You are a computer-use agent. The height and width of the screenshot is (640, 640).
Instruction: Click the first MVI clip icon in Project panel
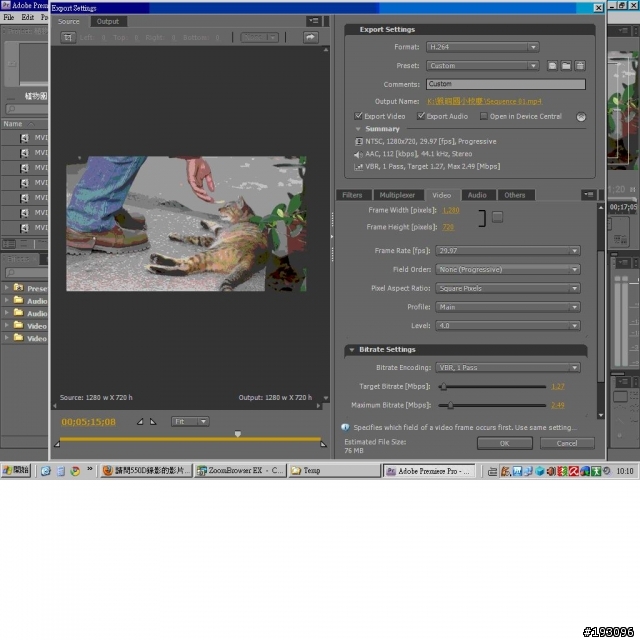pyautogui.click(x=24, y=138)
